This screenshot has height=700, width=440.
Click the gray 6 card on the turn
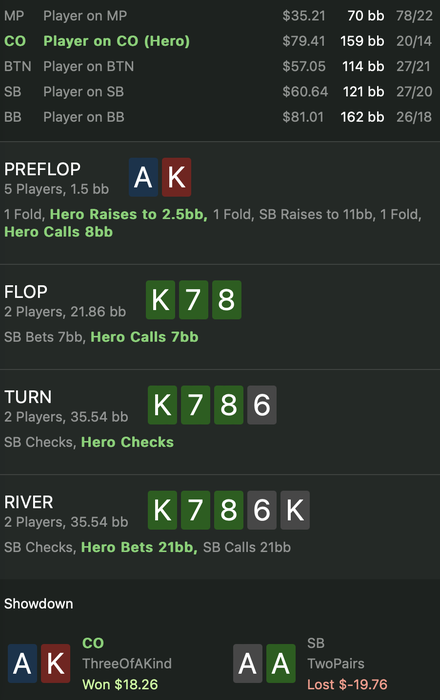[x=262, y=405]
